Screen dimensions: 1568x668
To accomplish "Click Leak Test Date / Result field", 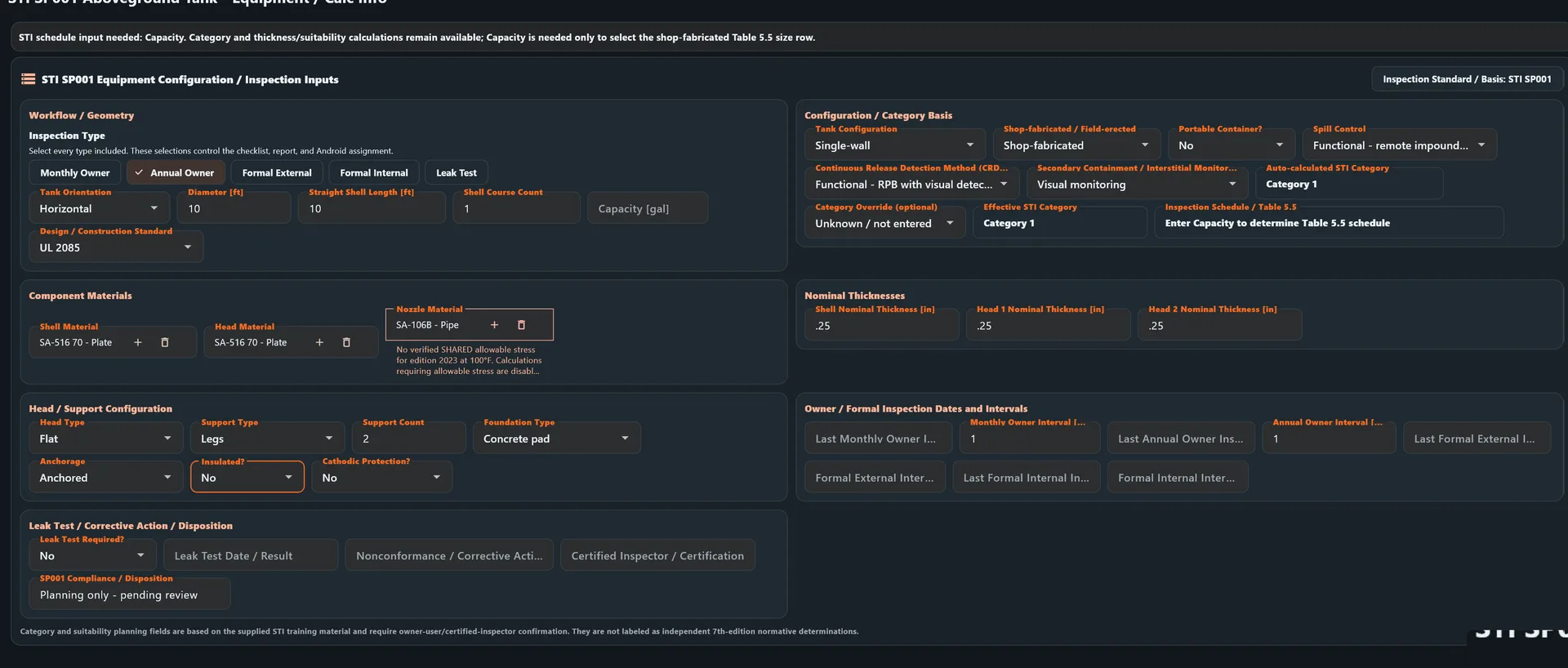I will tap(251, 555).
